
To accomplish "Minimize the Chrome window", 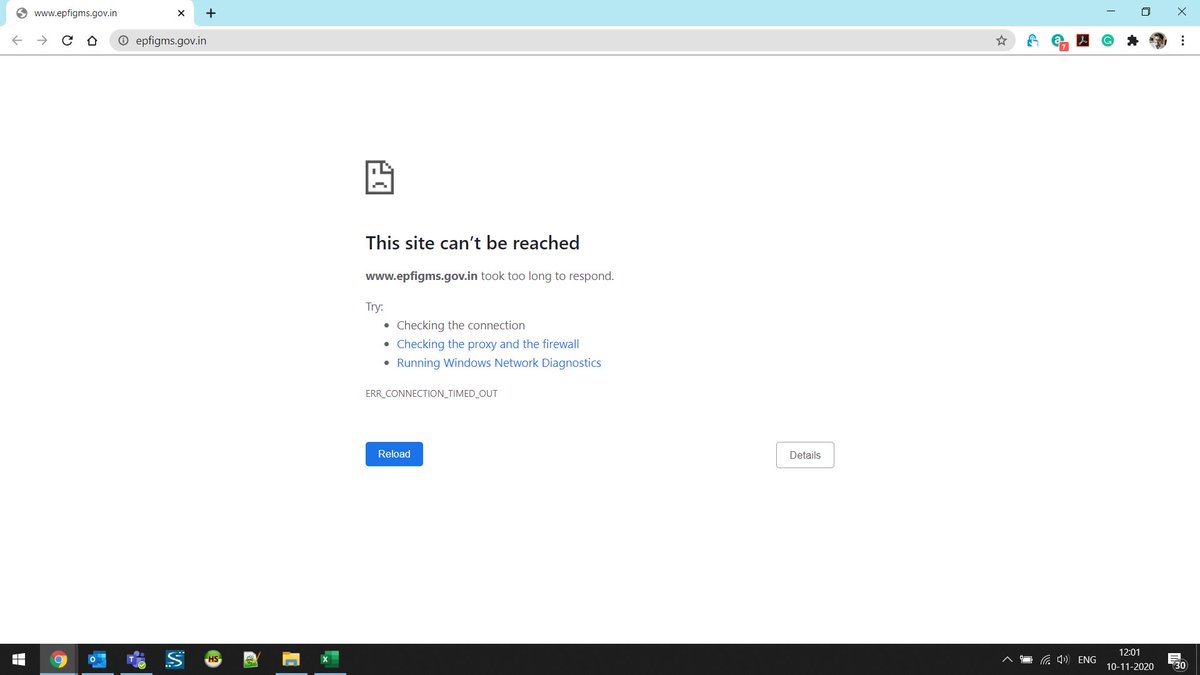I will (x=1112, y=12).
